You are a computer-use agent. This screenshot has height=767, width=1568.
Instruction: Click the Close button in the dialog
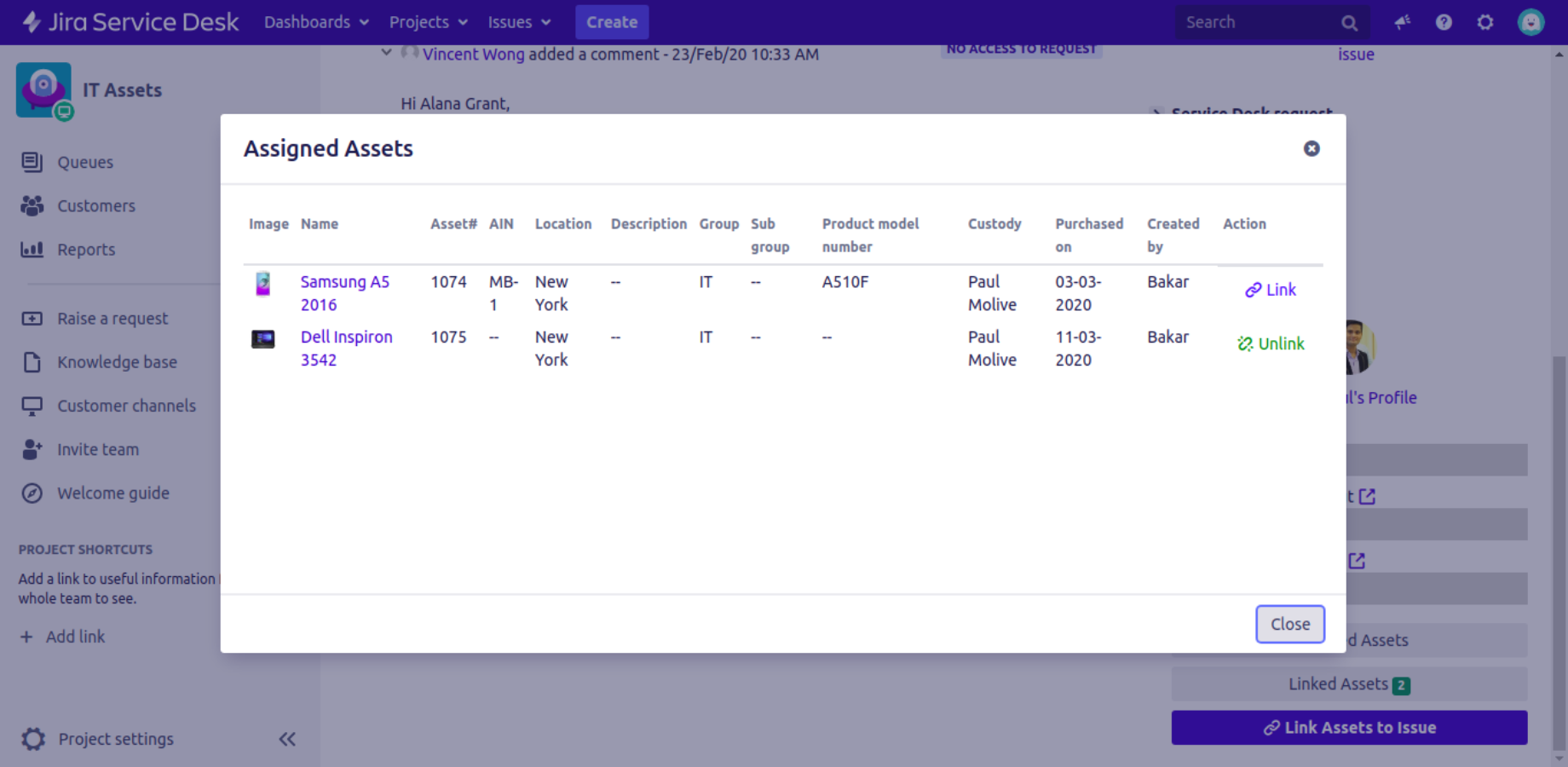point(1290,624)
